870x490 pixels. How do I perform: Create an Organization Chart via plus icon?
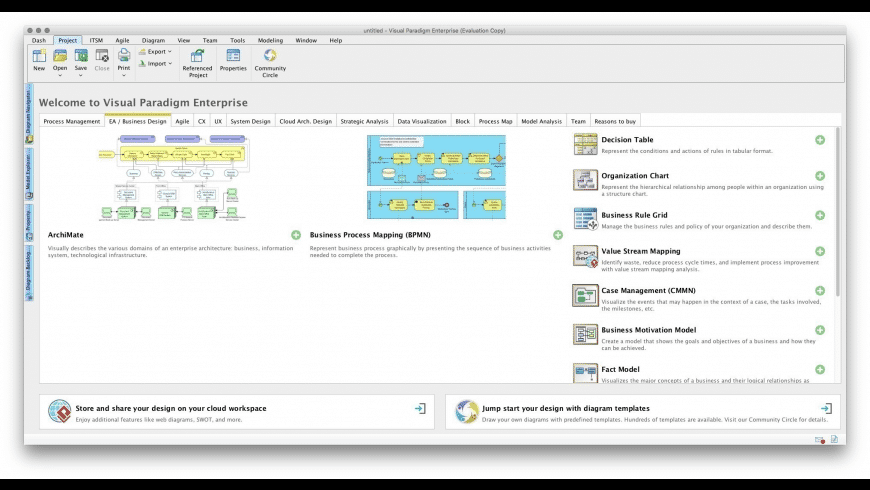820,176
